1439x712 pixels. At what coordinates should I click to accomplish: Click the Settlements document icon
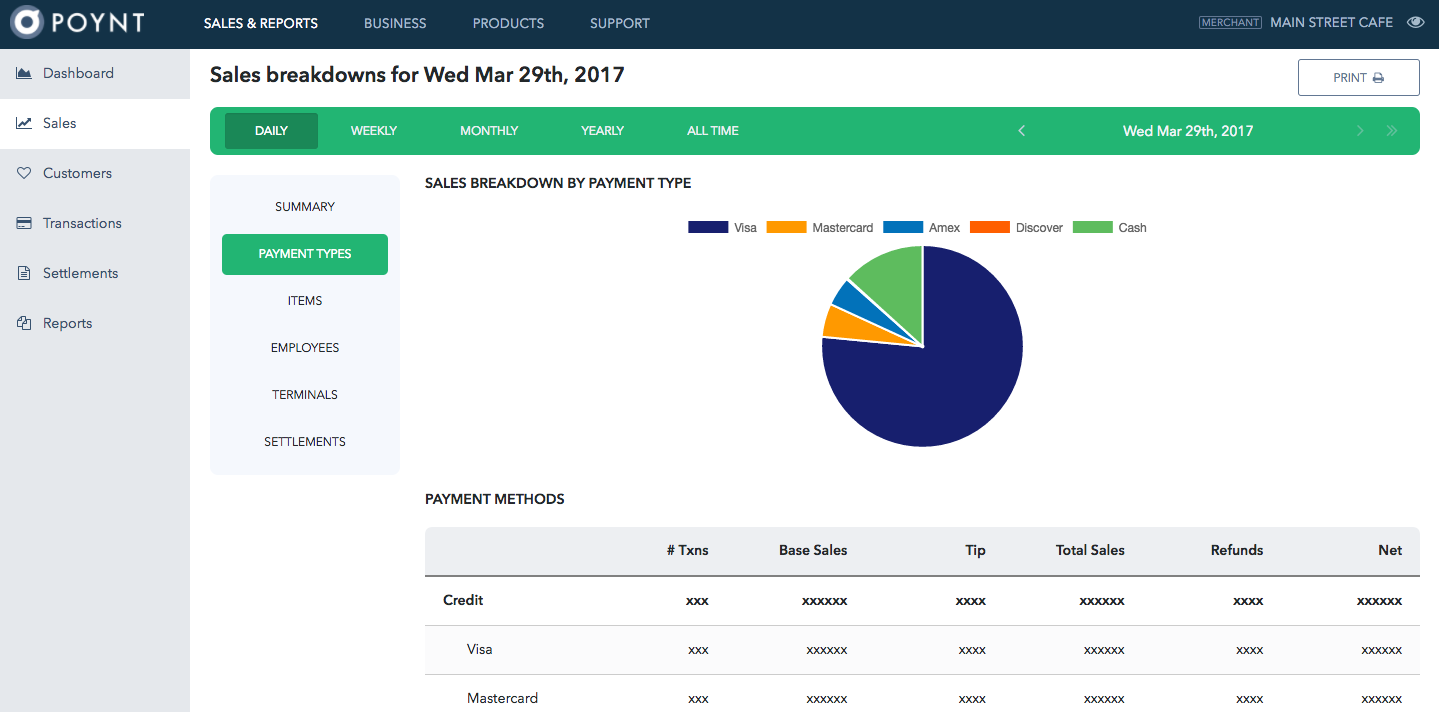(x=24, y=273)
